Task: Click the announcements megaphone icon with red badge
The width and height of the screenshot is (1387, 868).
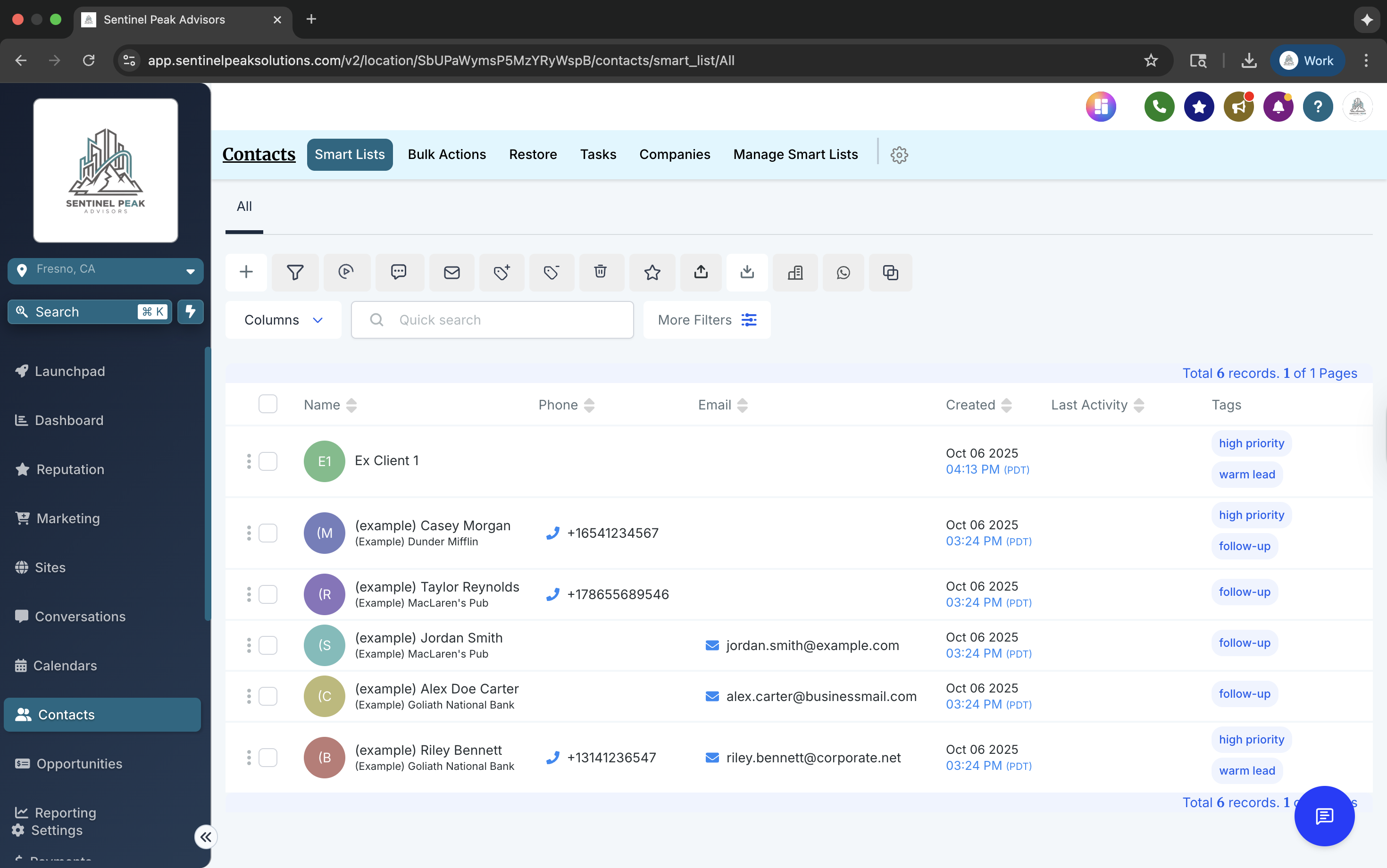Action: (x=1239, y=106)
